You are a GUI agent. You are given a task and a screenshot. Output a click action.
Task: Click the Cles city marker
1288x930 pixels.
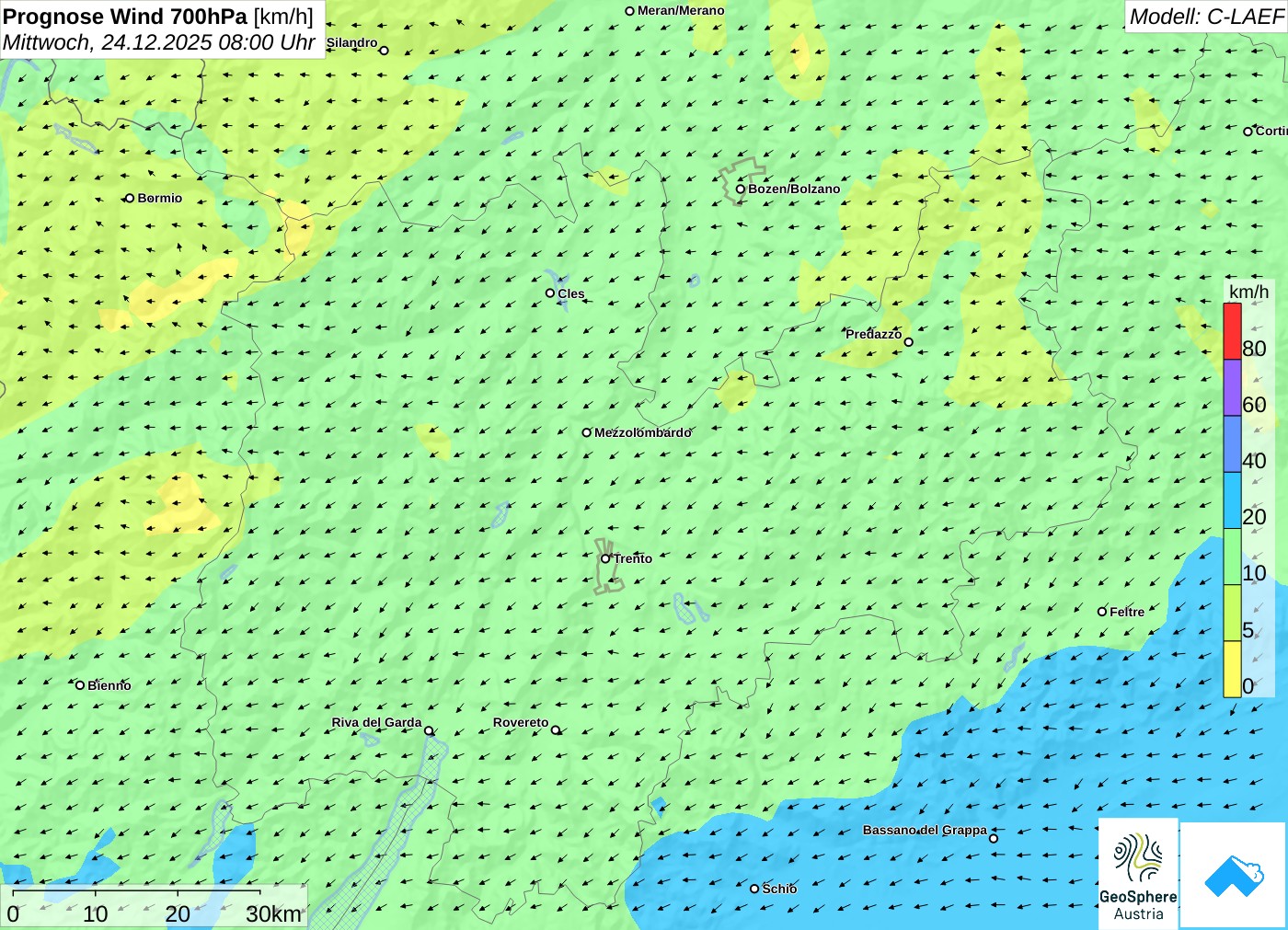(x=549, y=293)
